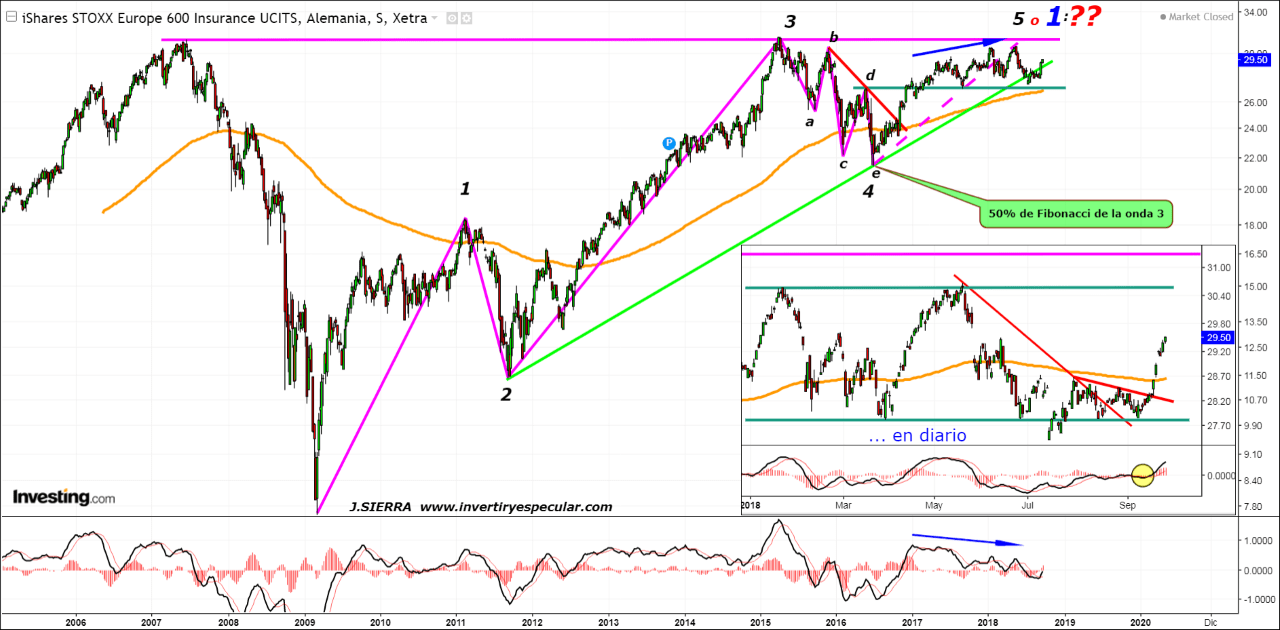Open chart settings gear icon near title
The width and height of the screenshot is (1280, 630).
tap(468, 18)
